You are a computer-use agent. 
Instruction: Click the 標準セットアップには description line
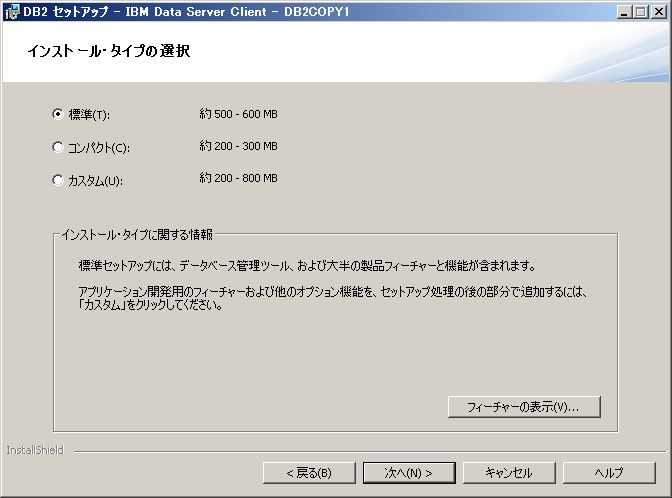click(x=307, y=266)
